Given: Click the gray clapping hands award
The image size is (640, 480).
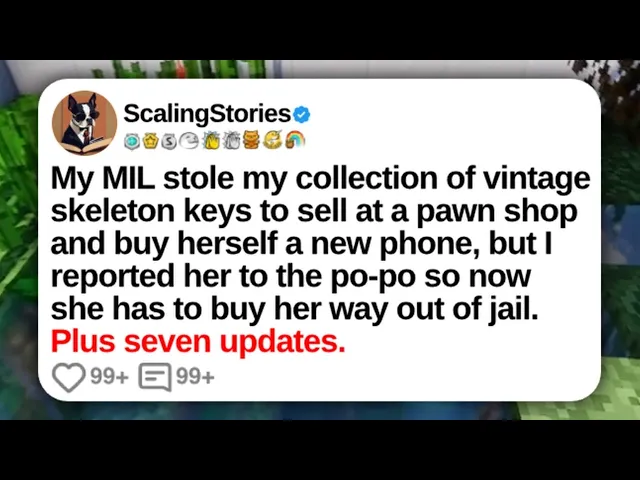Looking at the screenshot, I should [231, 140].
